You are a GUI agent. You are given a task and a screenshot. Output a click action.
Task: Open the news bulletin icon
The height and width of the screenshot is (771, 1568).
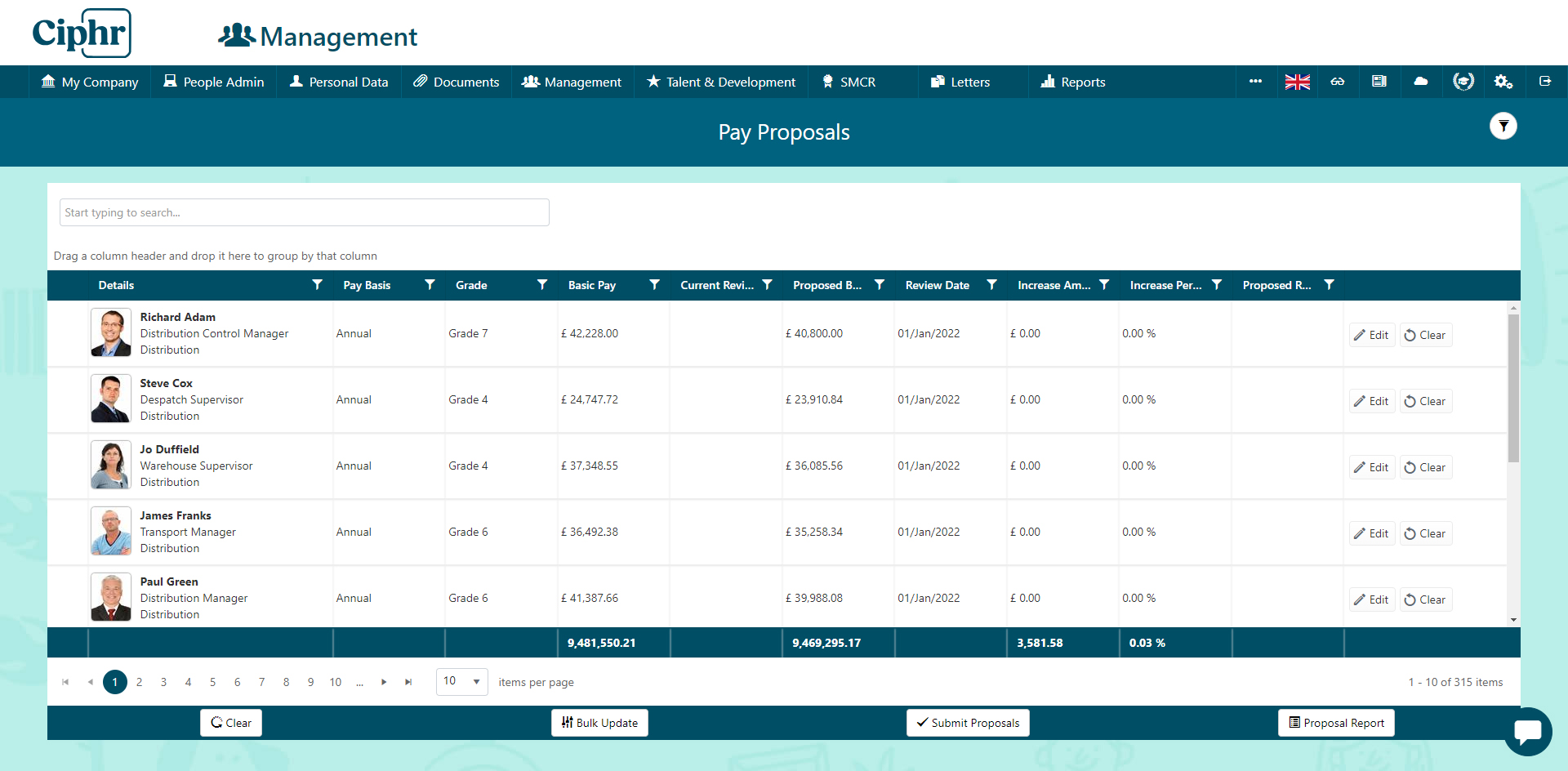tap(1379, 82)
